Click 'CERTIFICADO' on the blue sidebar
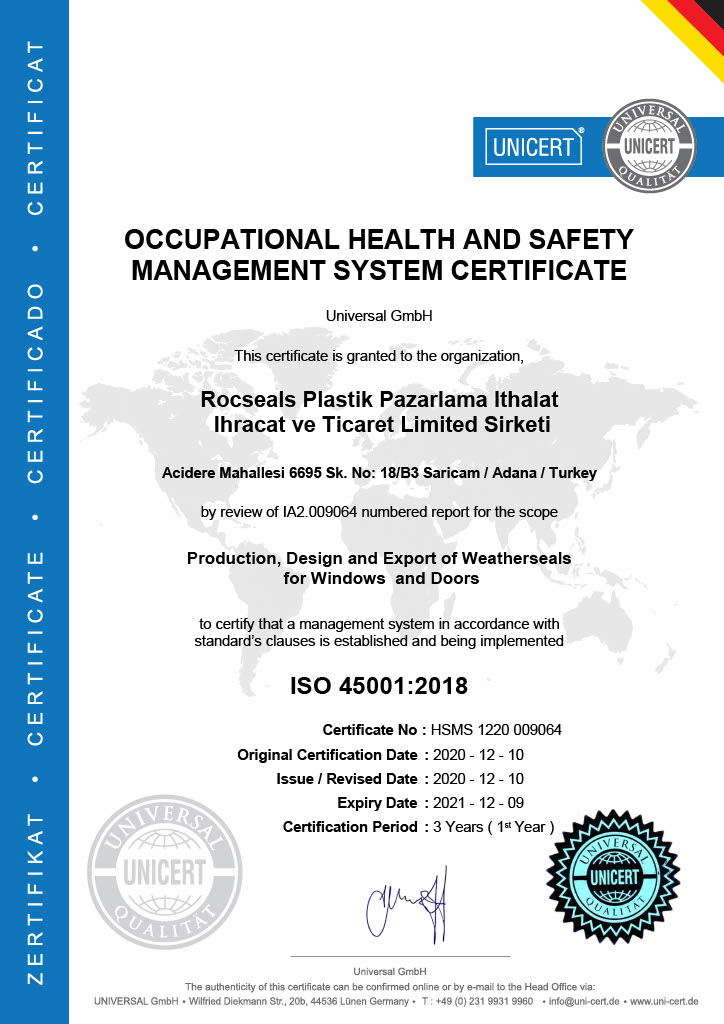Viewport: 724px width, 1024px height. (x=35, y=383)
